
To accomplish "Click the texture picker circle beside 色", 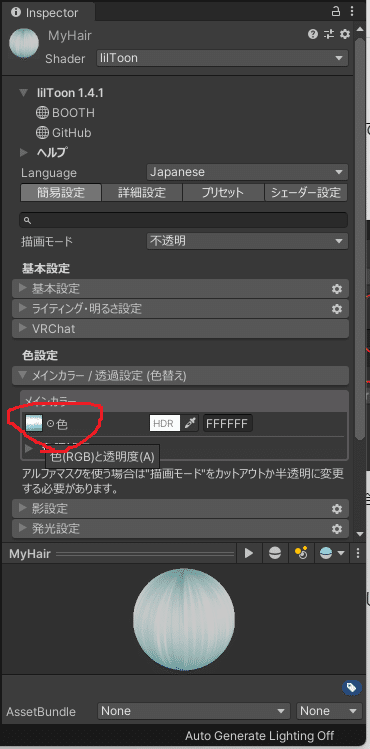I will pyautogui.click(x=51, y=424).
